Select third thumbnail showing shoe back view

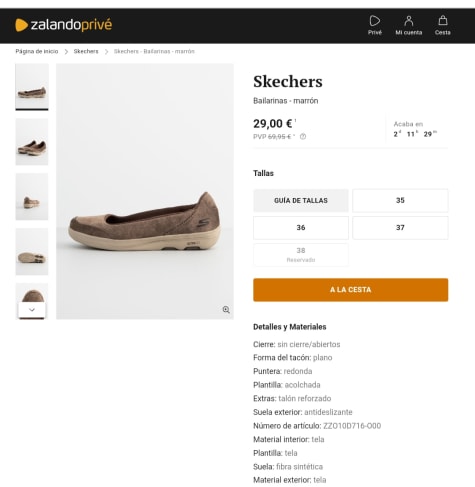[x=32, y=197]
